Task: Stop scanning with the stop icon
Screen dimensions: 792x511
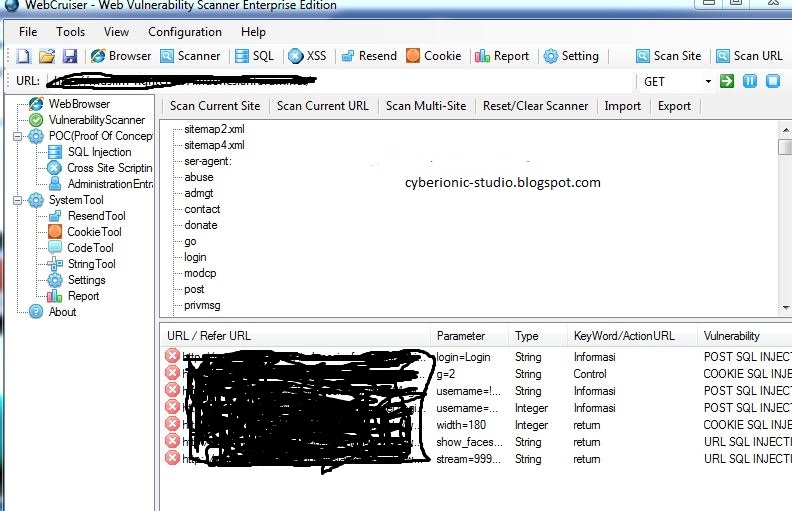Action: click(x=773, y=81)
